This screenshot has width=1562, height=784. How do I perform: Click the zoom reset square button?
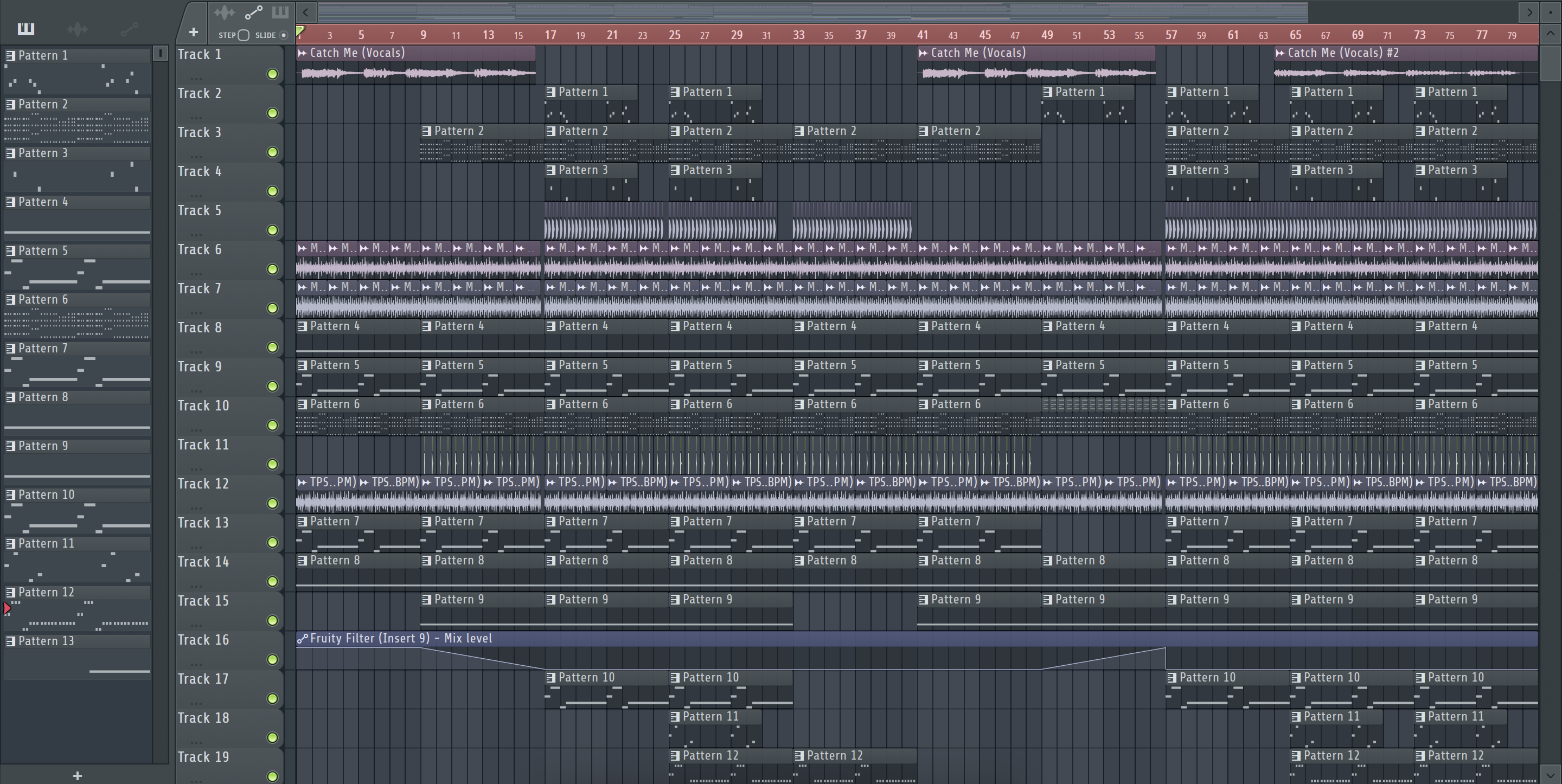[x=1551, y=11]
